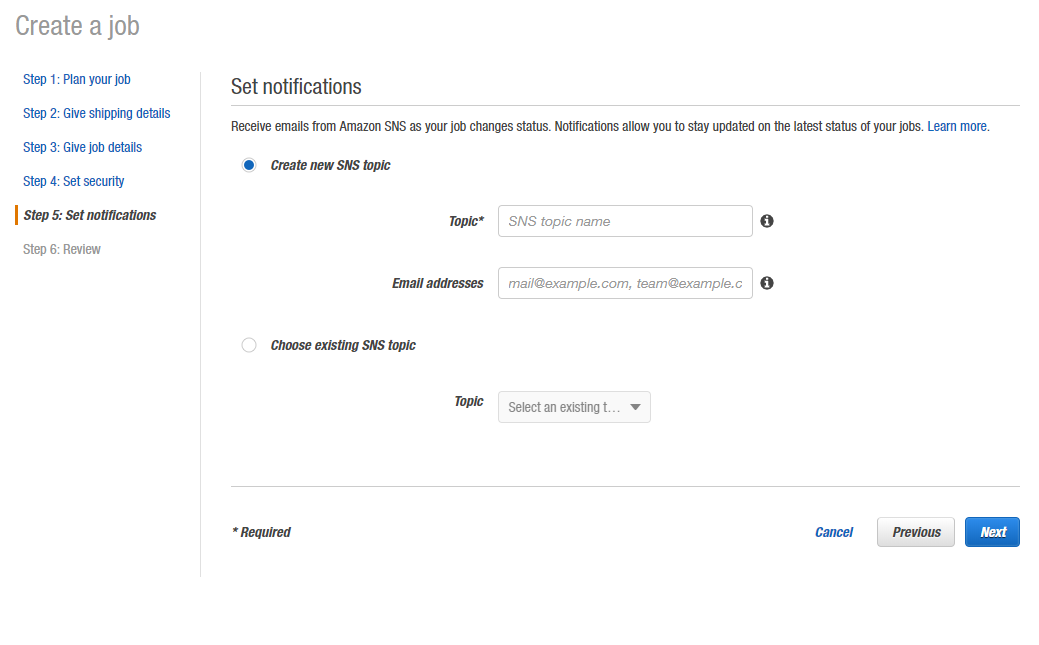Navigate to Step 1: Plan your job
The height and width of the screenshot is (645, 1039).
(x=76, y=79)
